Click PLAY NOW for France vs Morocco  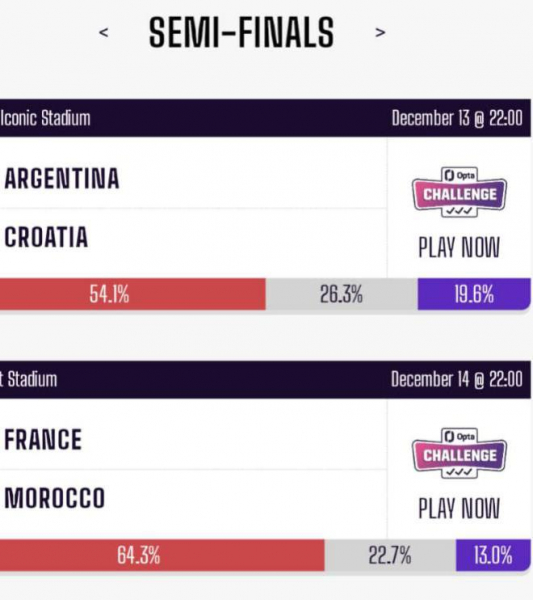pos(459,508)
